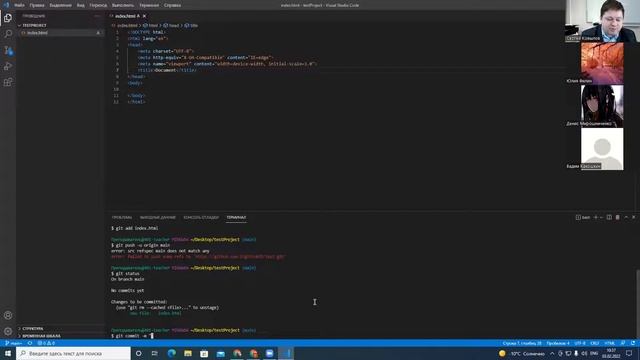The image size is (640, 360).
Task: Switch to the Проблемы panel tab
Action: [122, 218]
